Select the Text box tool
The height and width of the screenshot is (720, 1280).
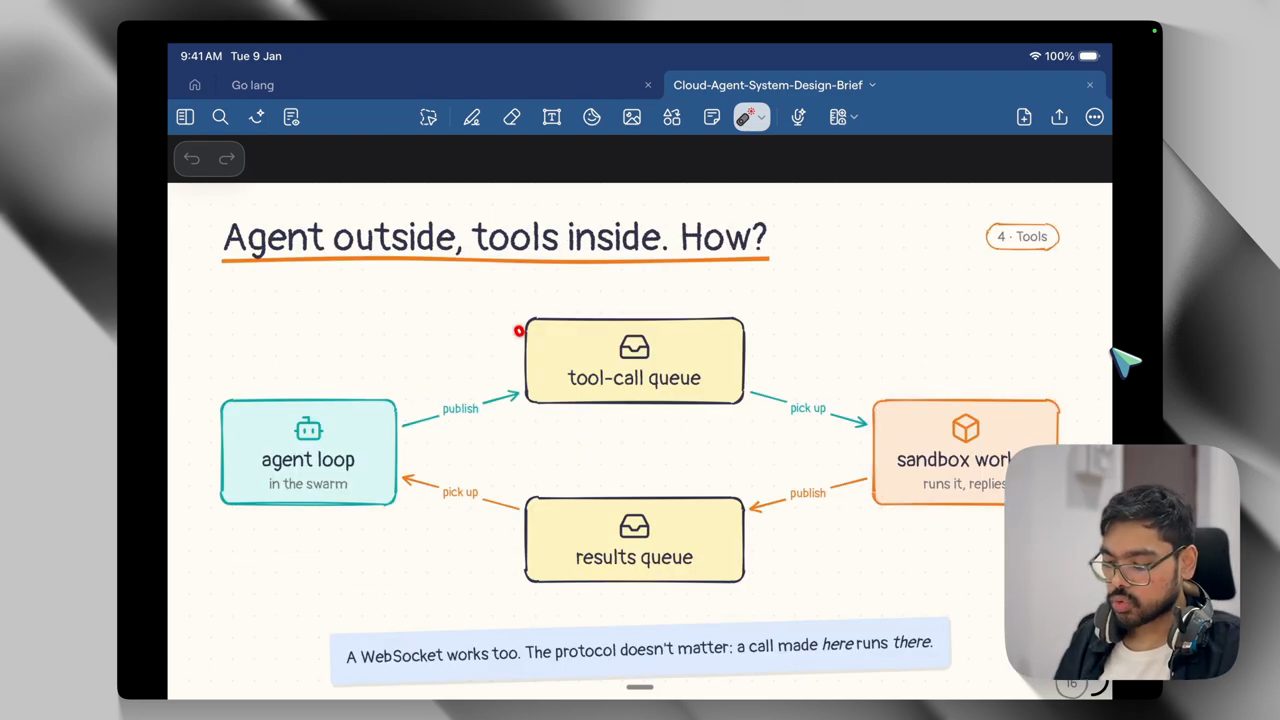551,117
